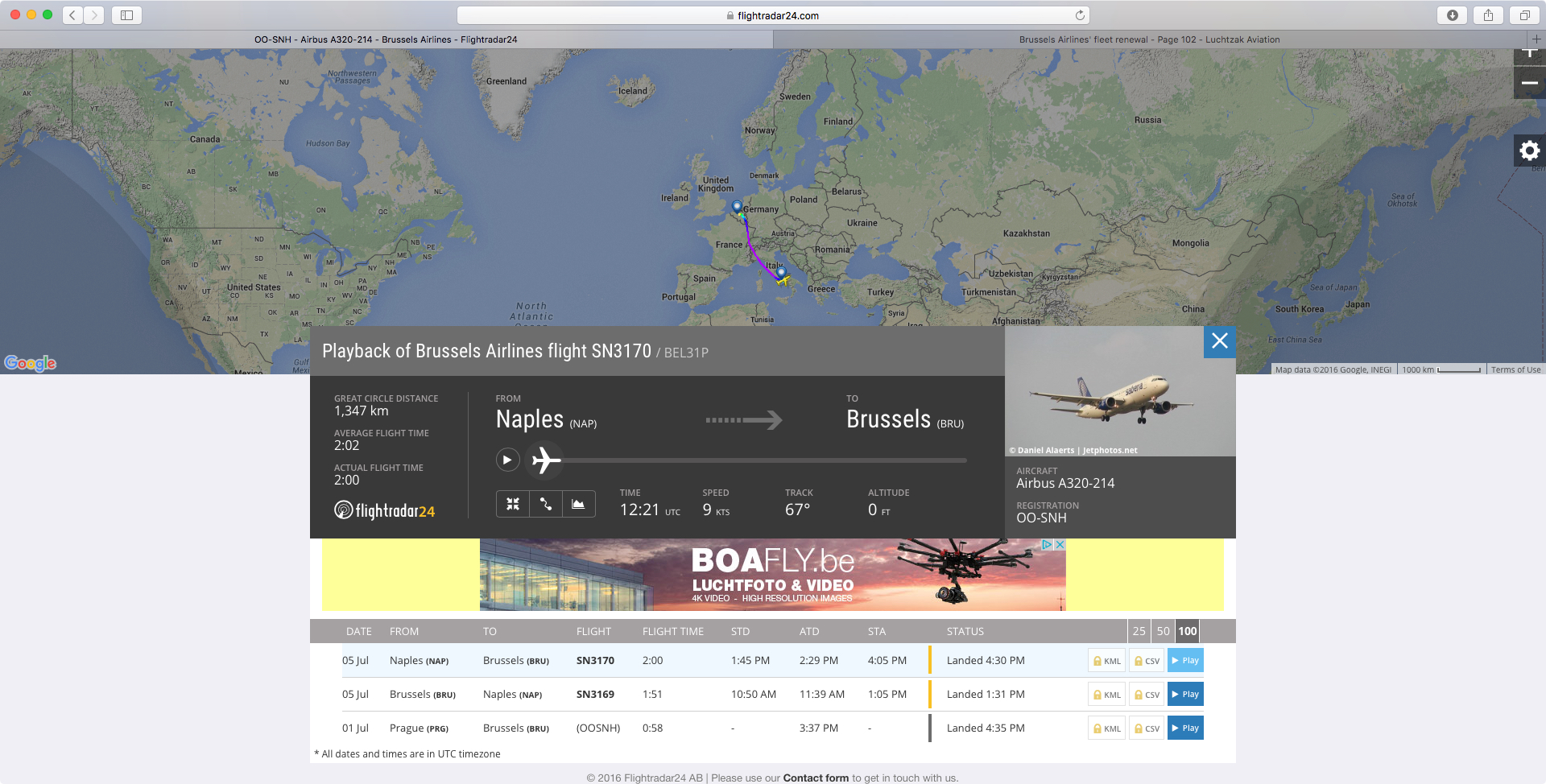Show 50 rows per page
This screenshot has height=784, width=1546.
(x=1163, y=631)
